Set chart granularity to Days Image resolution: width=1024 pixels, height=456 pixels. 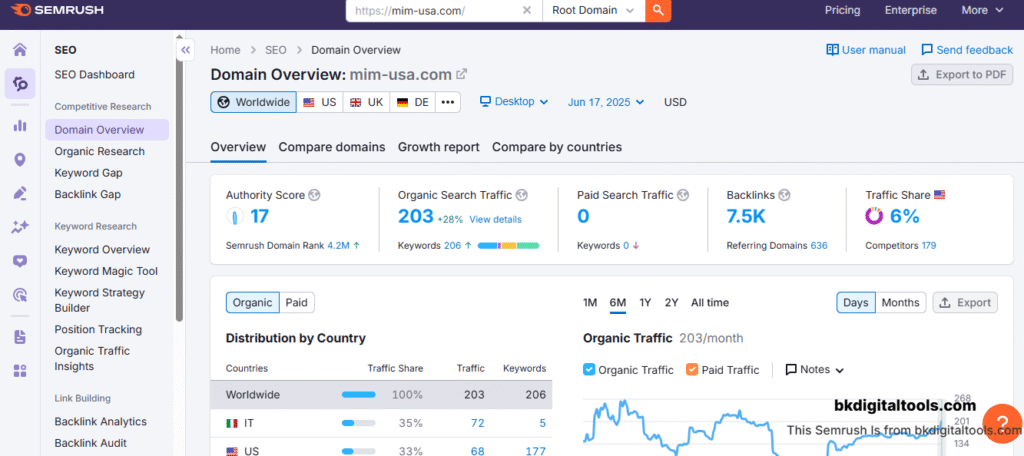coord(856,302)
